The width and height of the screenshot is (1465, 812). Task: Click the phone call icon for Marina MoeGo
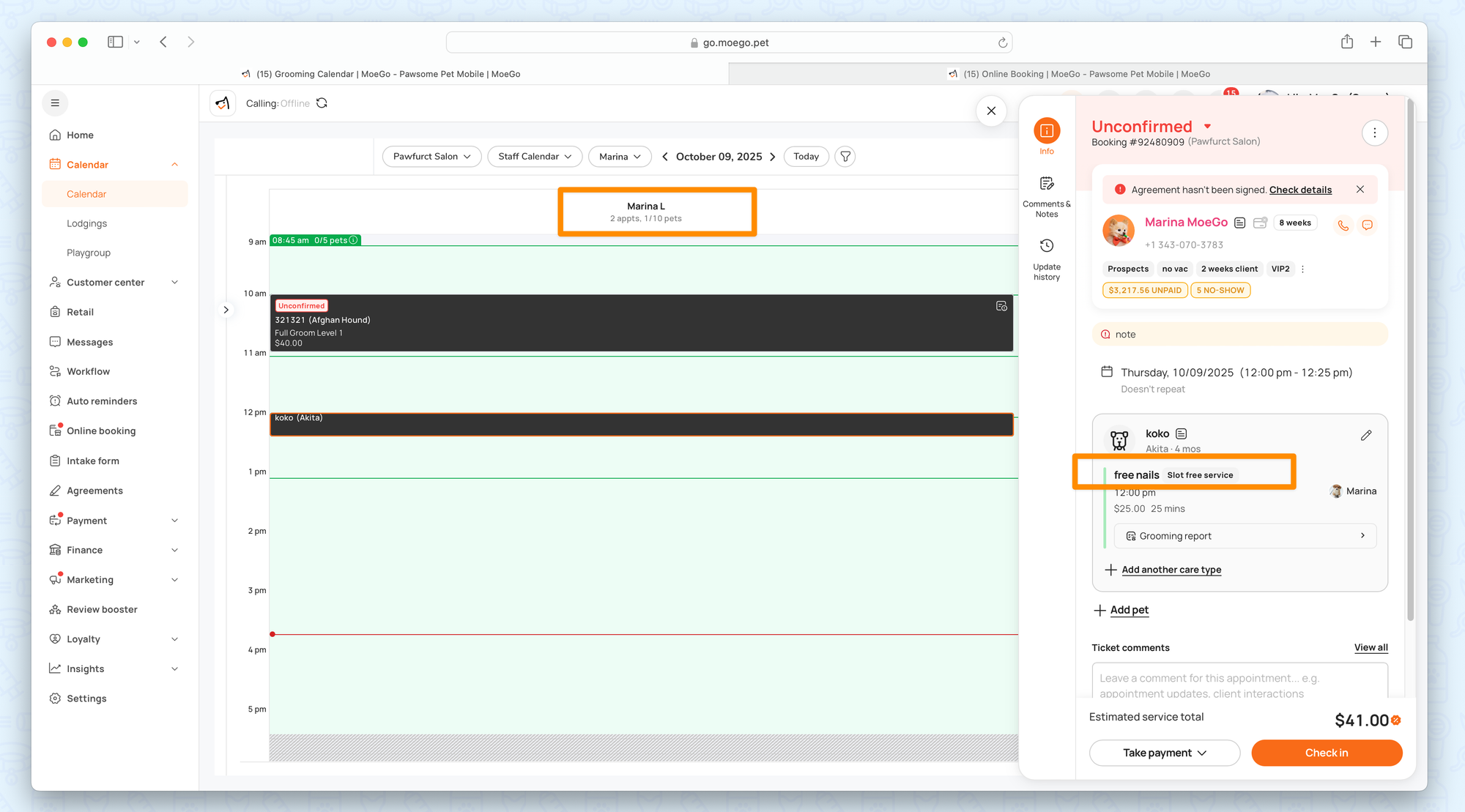[x=1343, y=226]
